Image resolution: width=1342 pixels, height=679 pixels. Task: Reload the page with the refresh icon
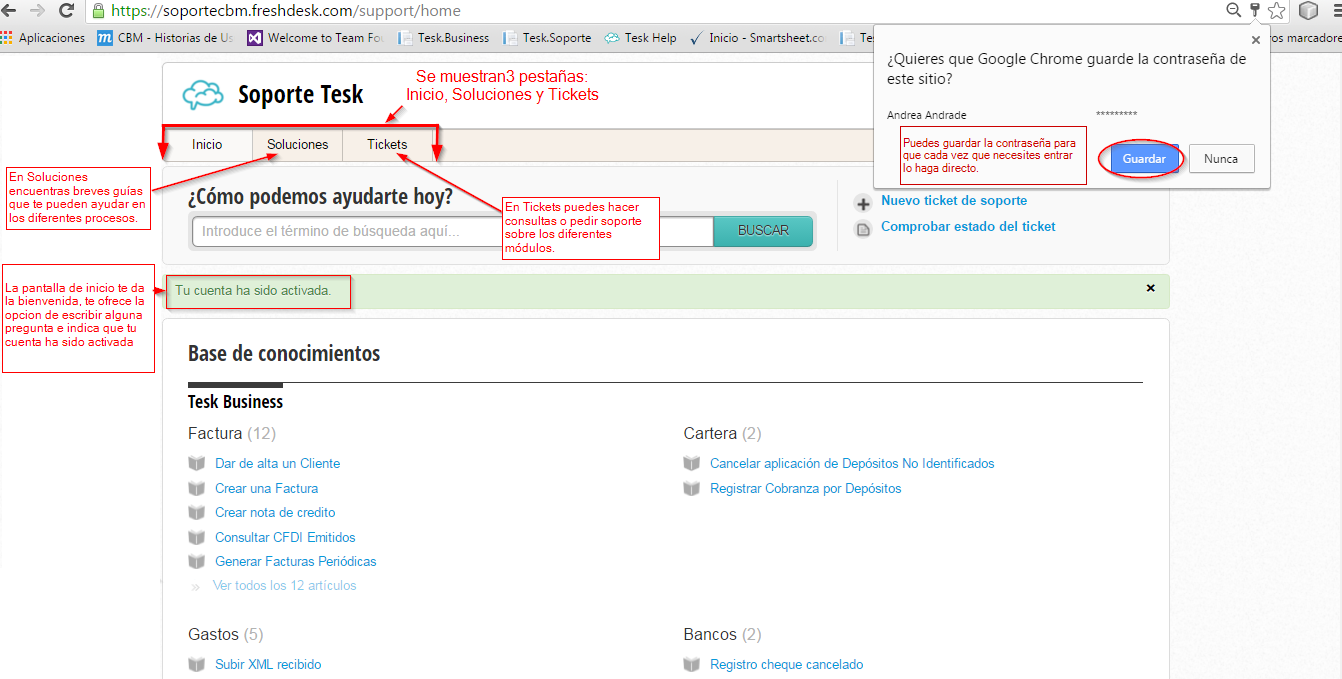[67, 10]
